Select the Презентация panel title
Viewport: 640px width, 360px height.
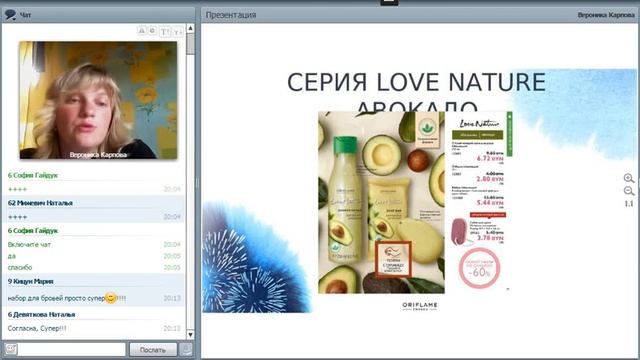pyautogui.click(x=231, y=15)
